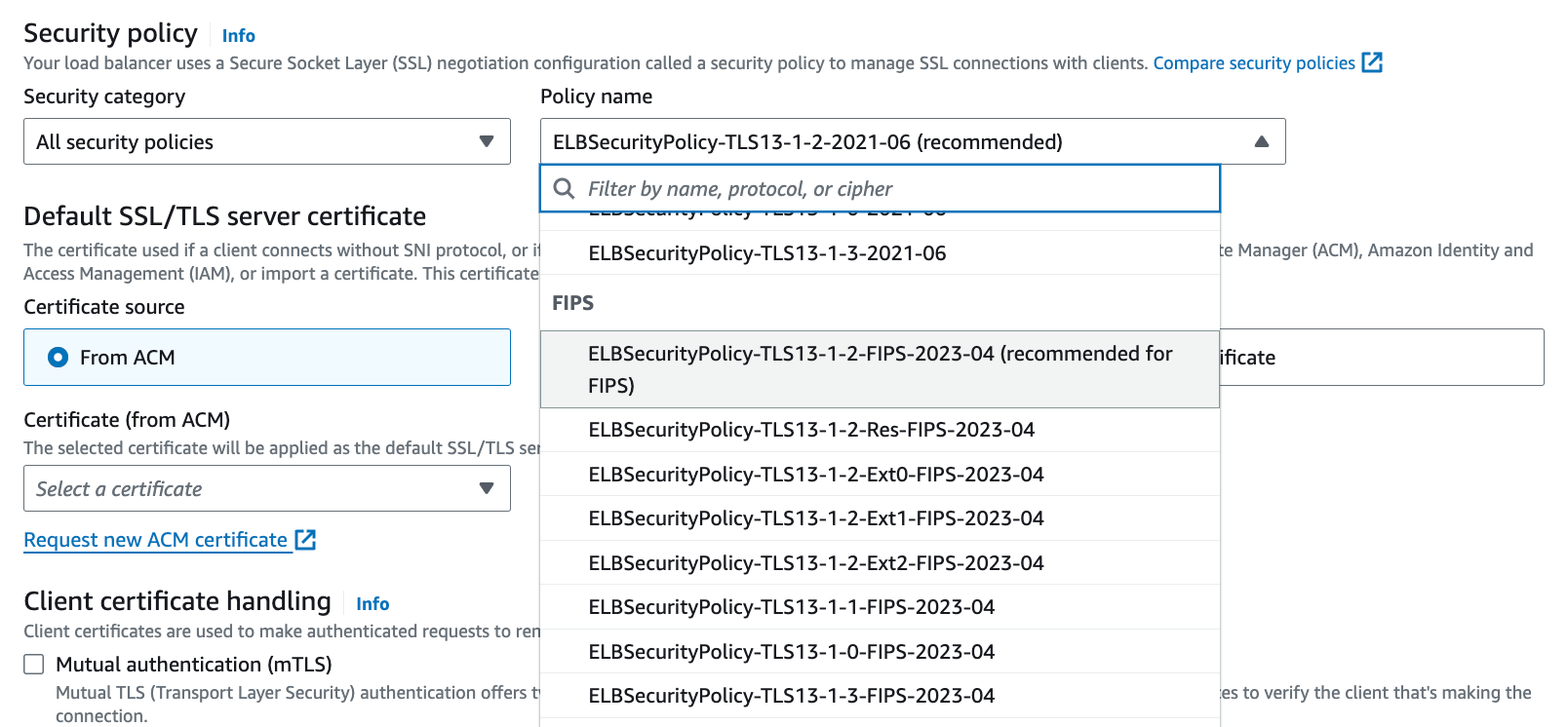Select ELBSecurityPolicy-TLS13-1-0-FIPS-2023-04
The width and height of the screenshot is (1568, 727).
coord(880,652)
